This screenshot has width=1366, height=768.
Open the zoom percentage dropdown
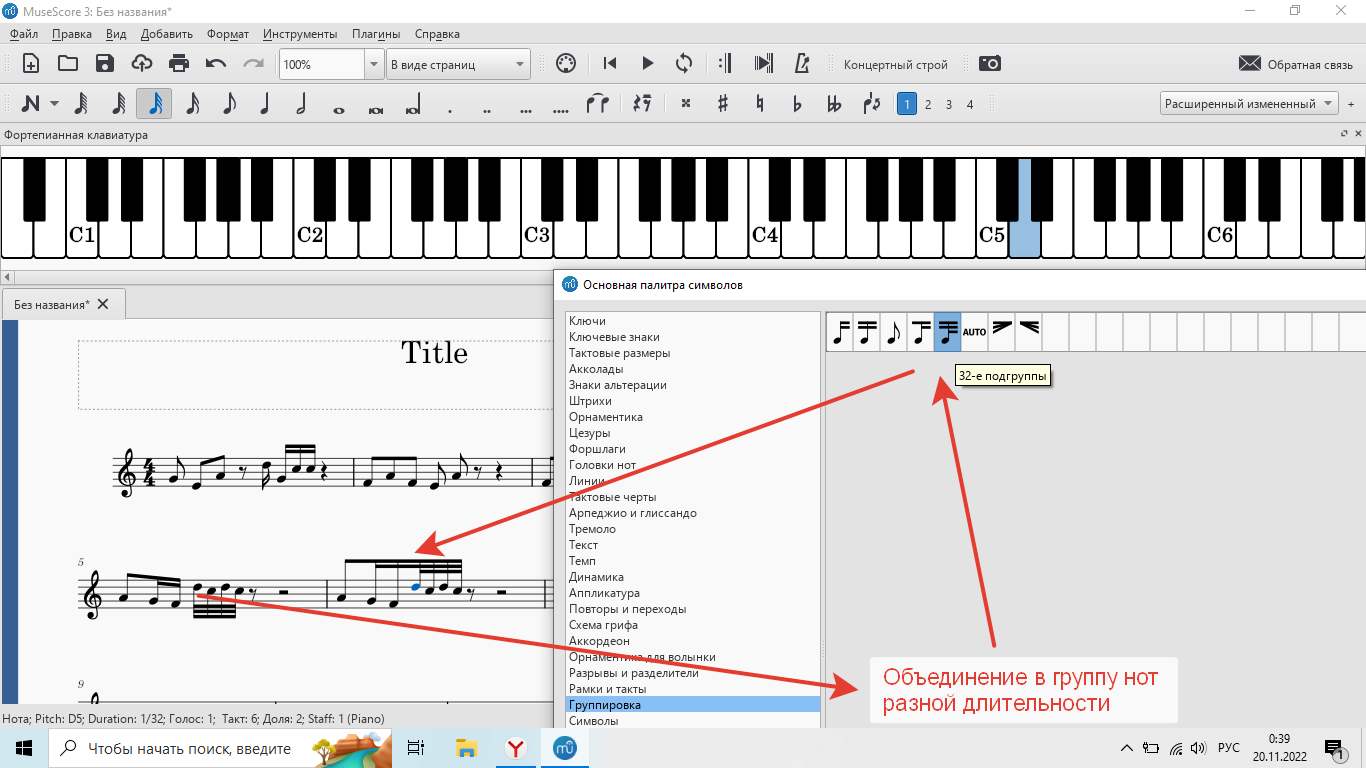coord(374,64)
